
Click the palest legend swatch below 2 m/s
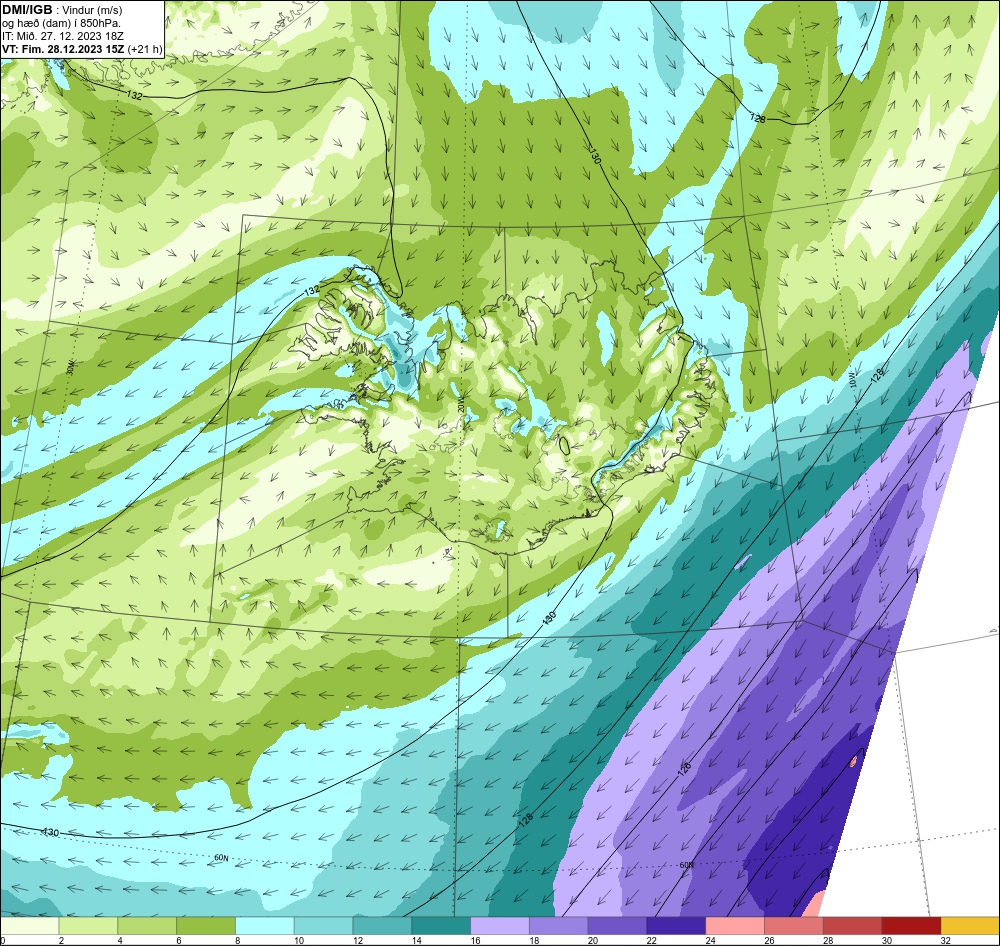(x=29, y=926)
